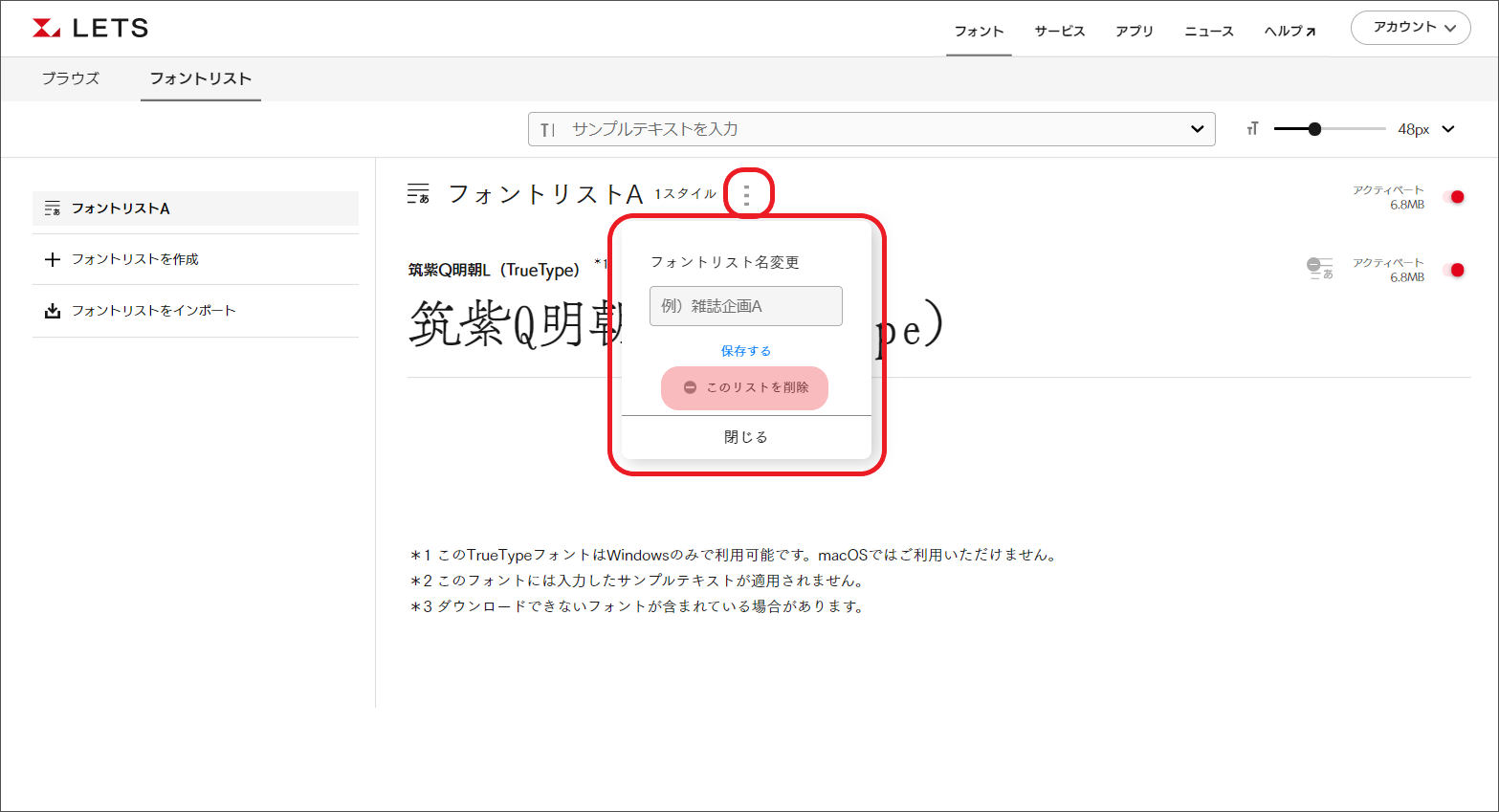Click the フォントリストをインポート download icon

click(x=53, y=311)
